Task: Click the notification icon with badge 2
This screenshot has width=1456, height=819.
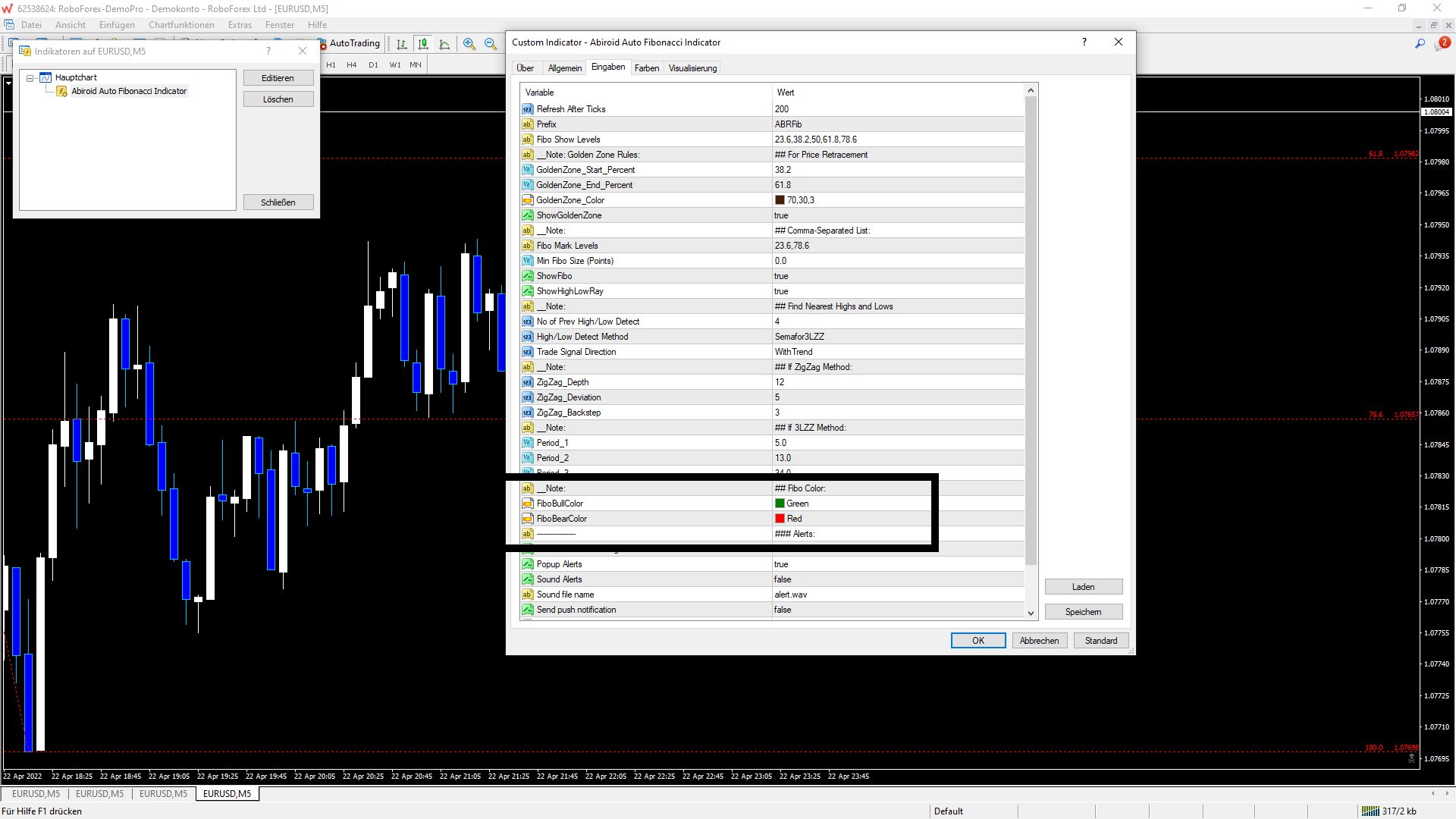Action: (1441, 44)
